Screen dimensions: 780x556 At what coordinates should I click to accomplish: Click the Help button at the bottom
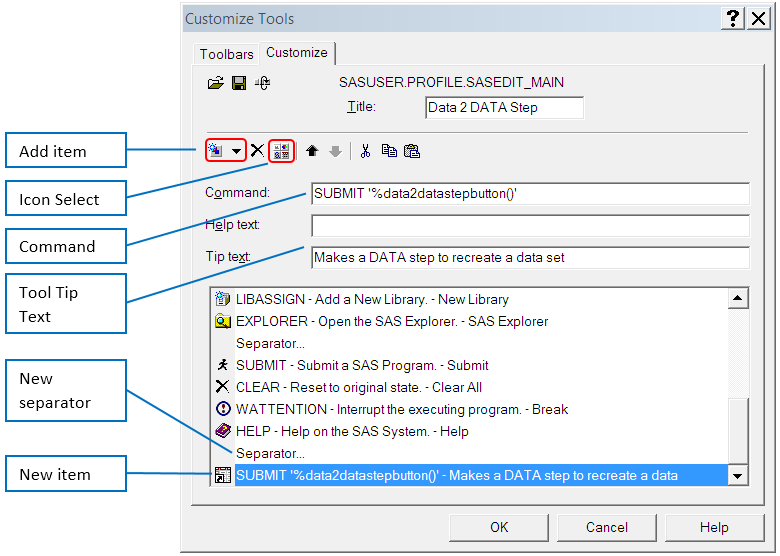[x=714, y=527]
